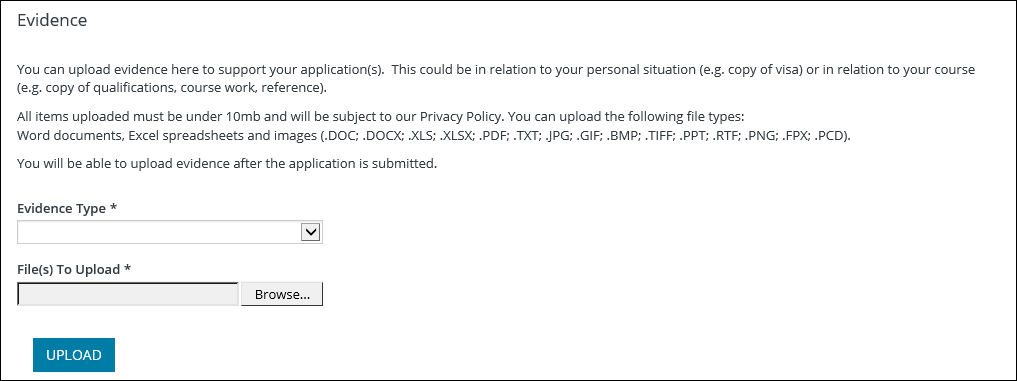
Task: Click the Evidence Type label
Action: tap(61, 208)
